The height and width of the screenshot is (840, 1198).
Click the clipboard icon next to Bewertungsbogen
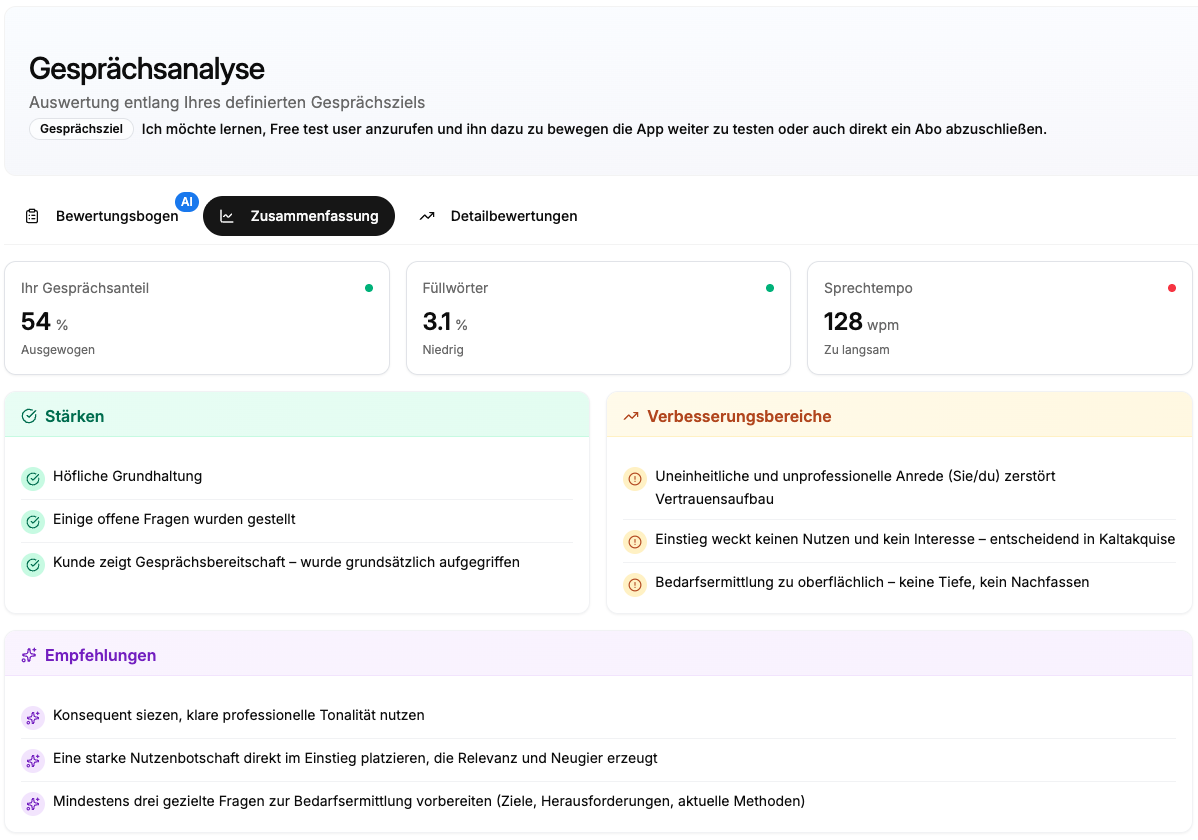coord(31,215)
